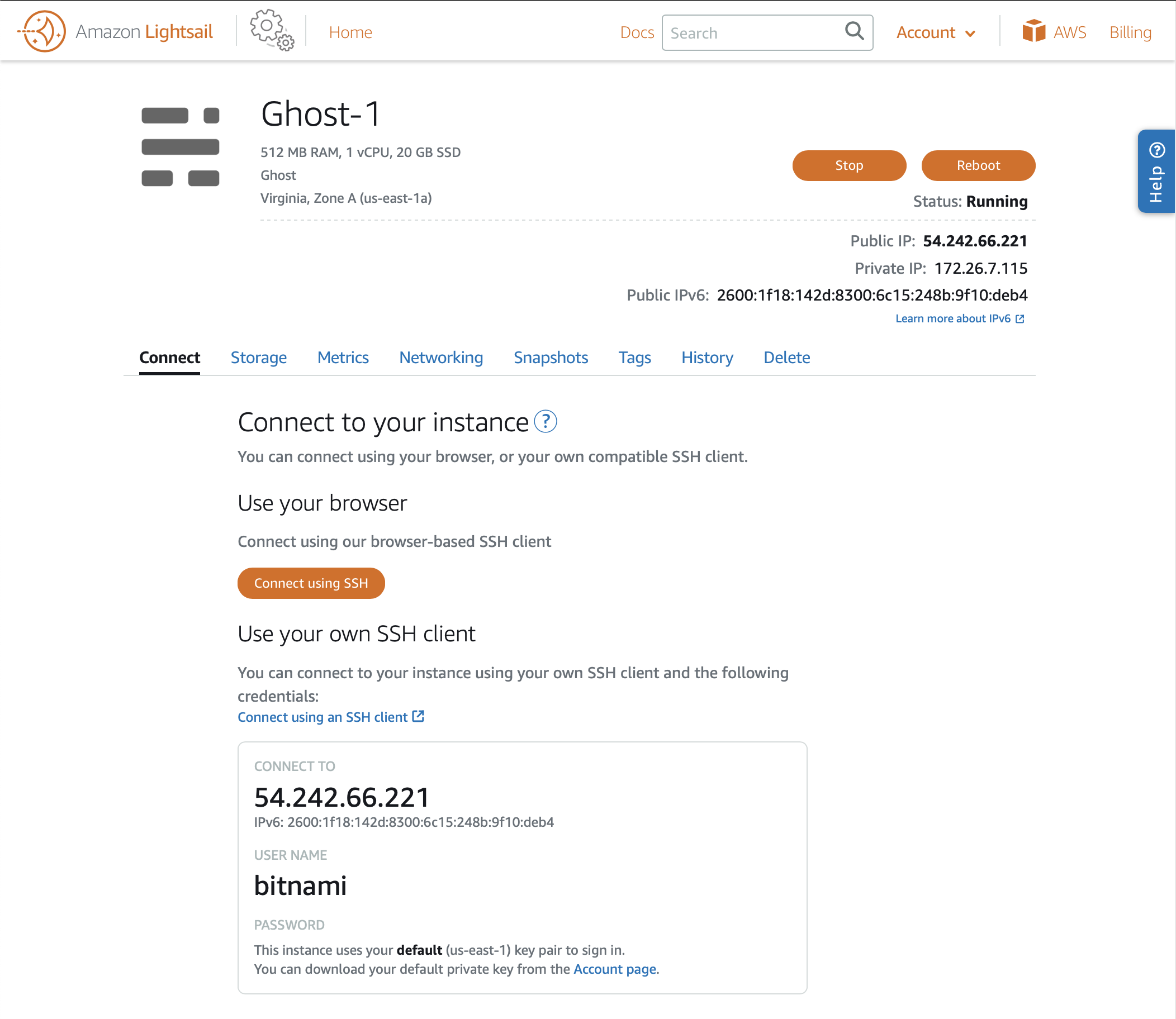Click the search magnifier icon
The height and width of the screenshot is (1019, 1176).
coord(854,32)
